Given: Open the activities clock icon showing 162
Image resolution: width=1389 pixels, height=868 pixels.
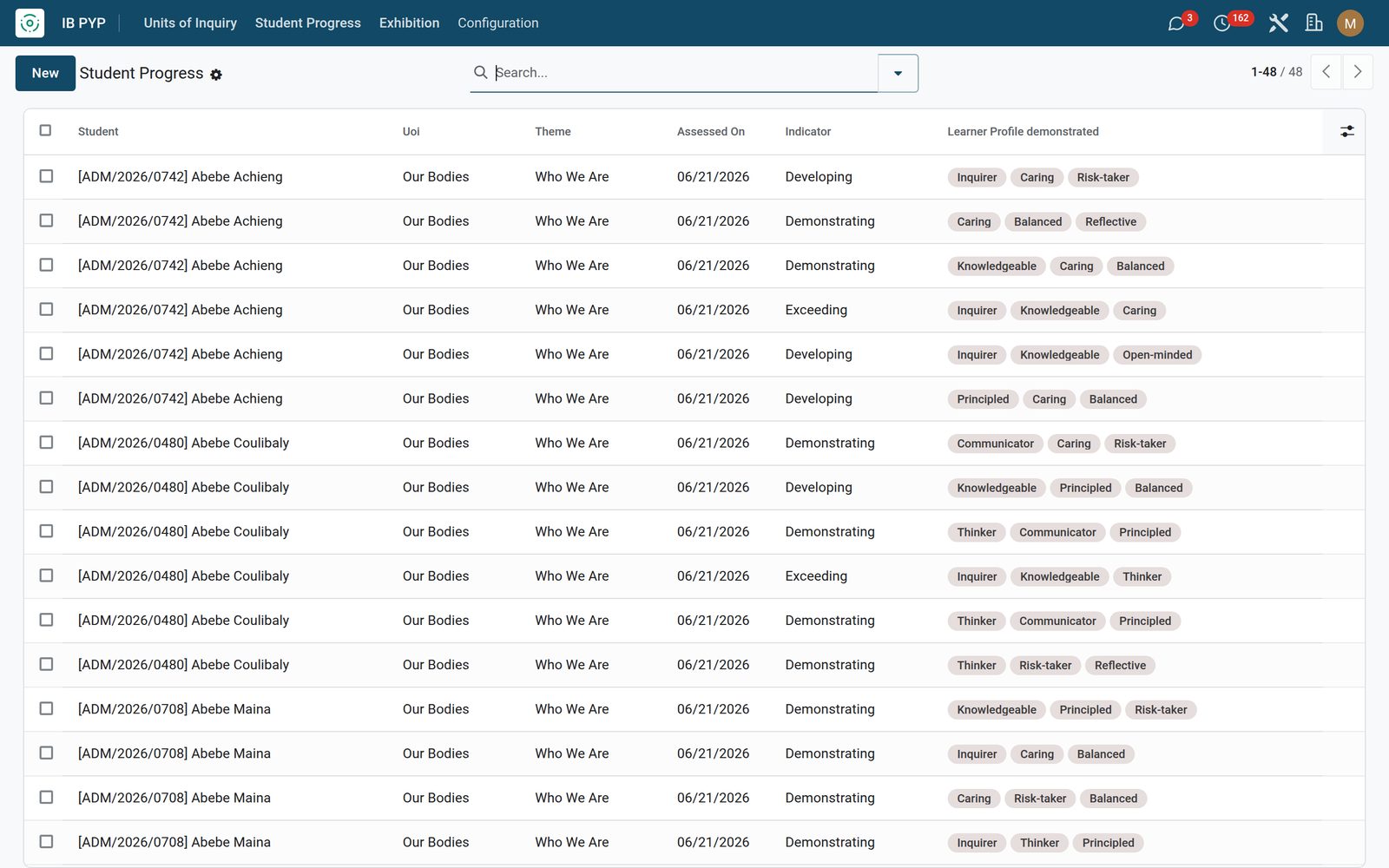Looking at the screenshot, I should [1222, 23].
